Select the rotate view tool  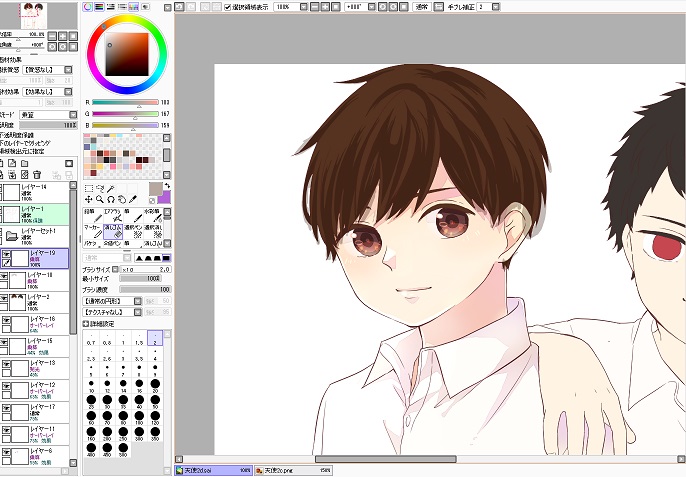tap(111, 200)
